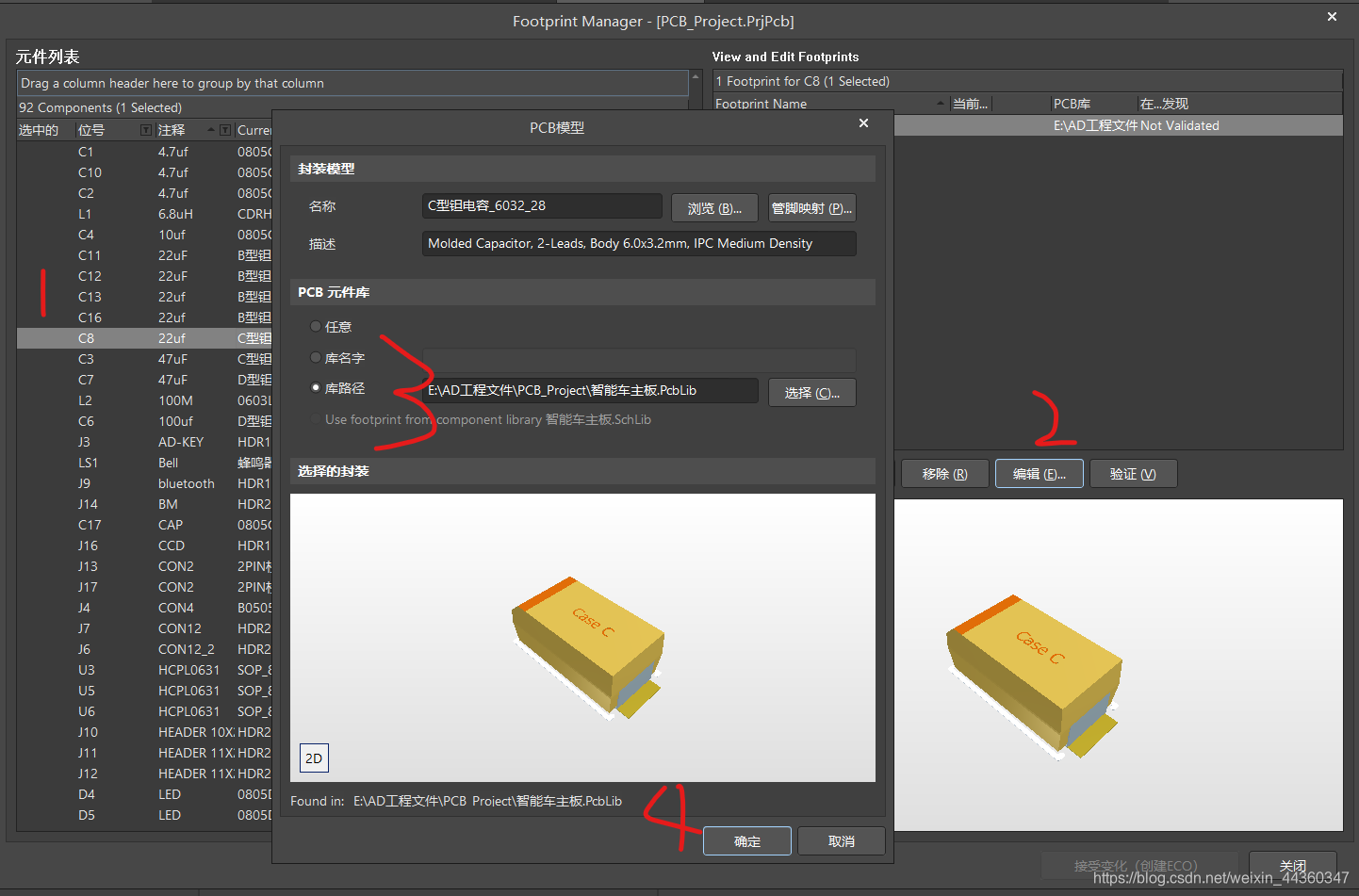Switch the footprint preview to 2D
The image size is (1359, 896).
pos(314,758)
